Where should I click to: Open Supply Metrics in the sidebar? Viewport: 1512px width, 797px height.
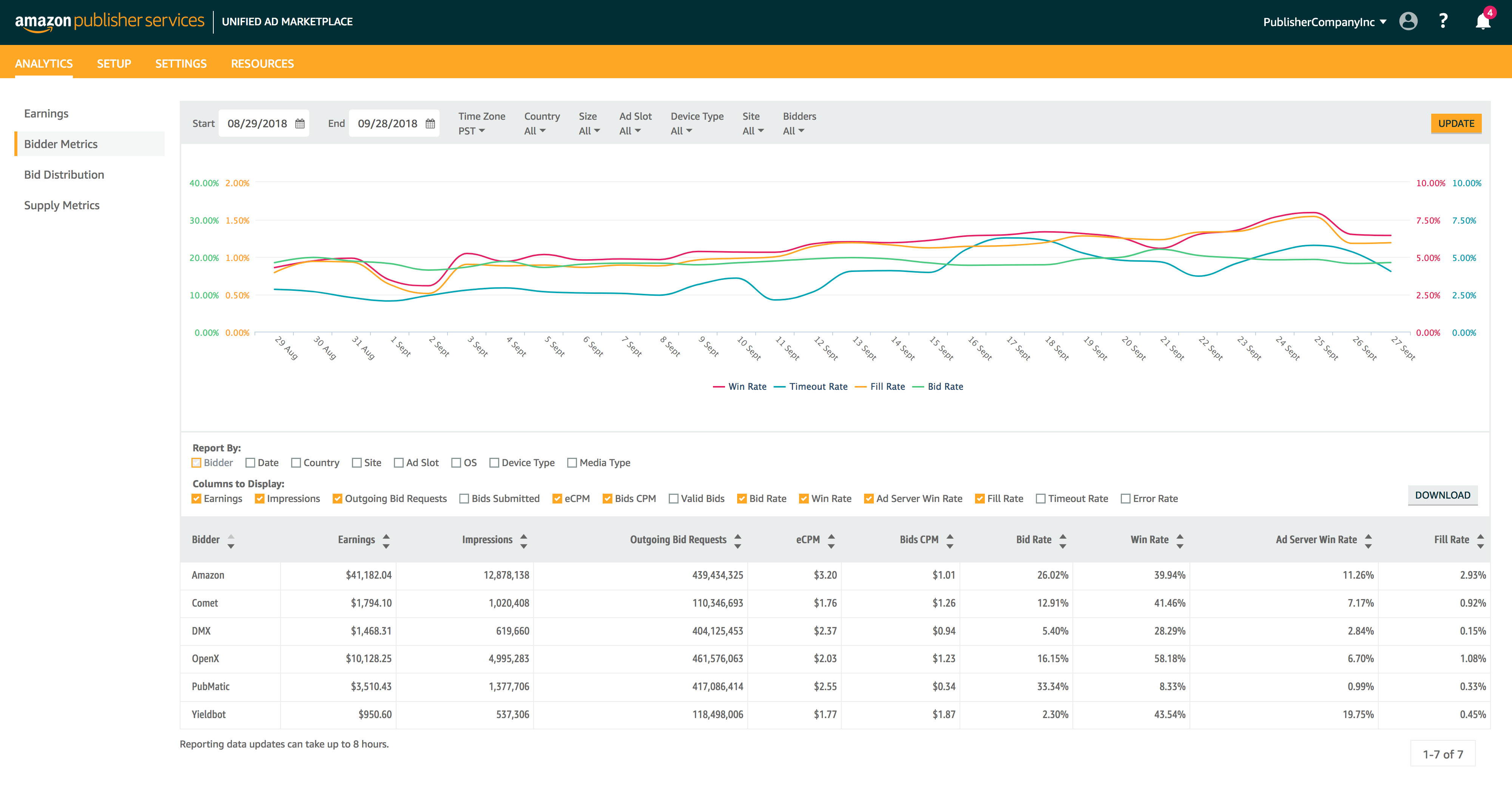click(x=62, y=205)
